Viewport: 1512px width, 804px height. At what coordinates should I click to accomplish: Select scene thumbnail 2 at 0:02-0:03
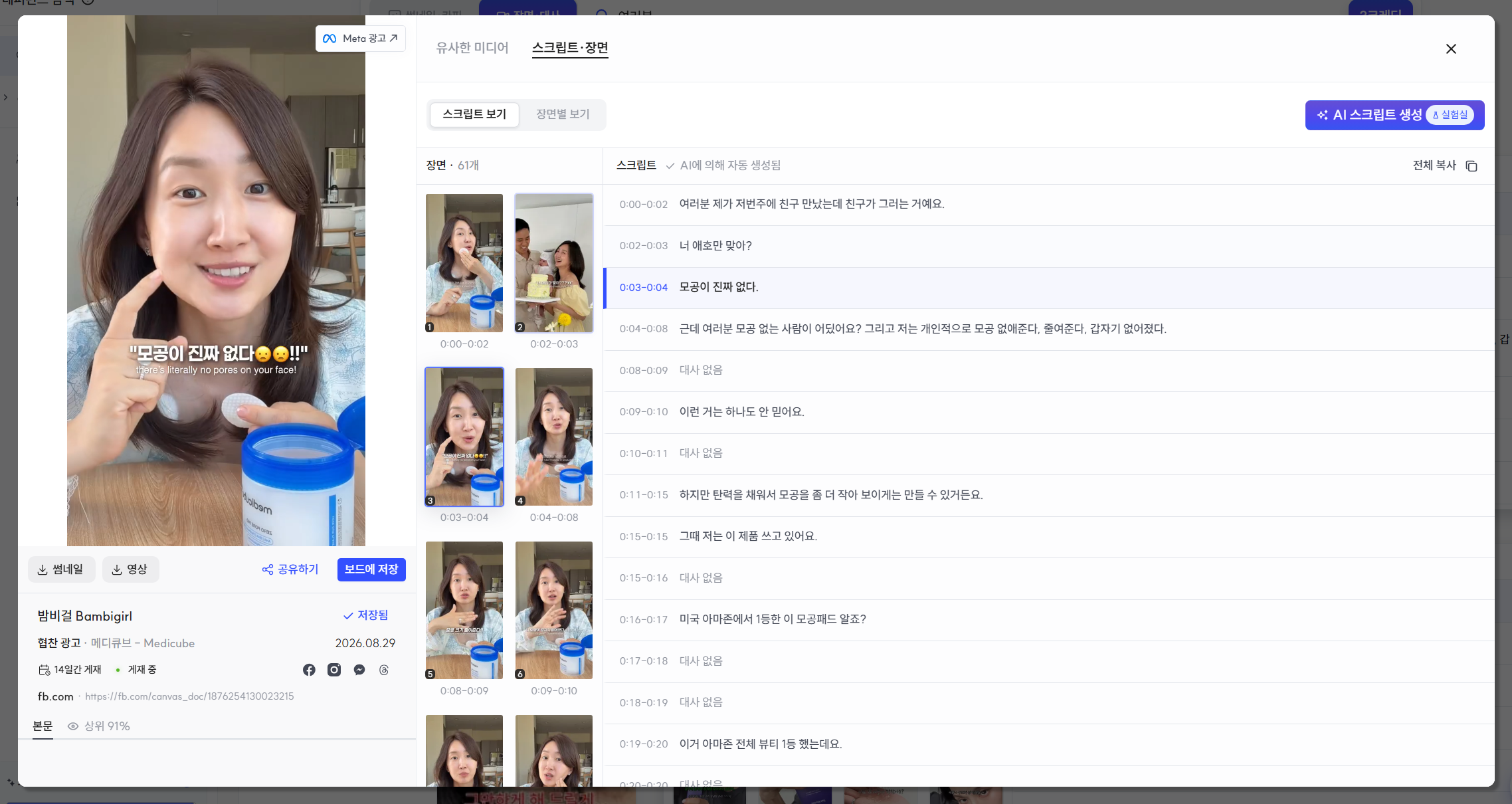coord(554,263)
